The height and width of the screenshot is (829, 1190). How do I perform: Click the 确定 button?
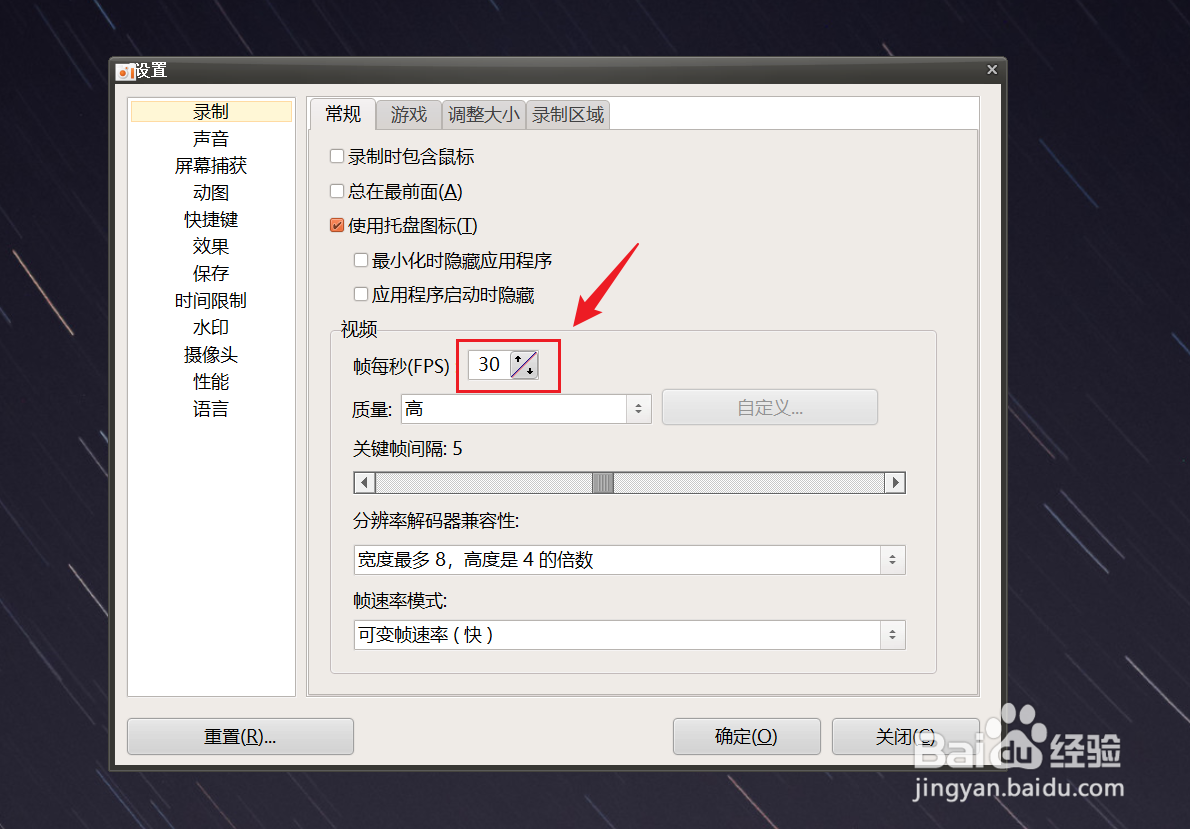click(746, 736)
